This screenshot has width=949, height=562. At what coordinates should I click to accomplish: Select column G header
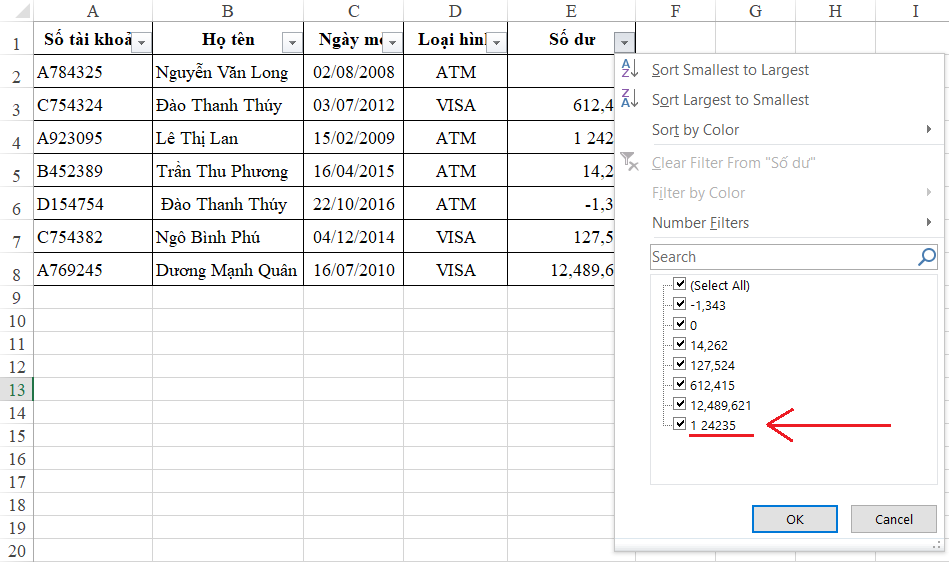coord(755,11)
